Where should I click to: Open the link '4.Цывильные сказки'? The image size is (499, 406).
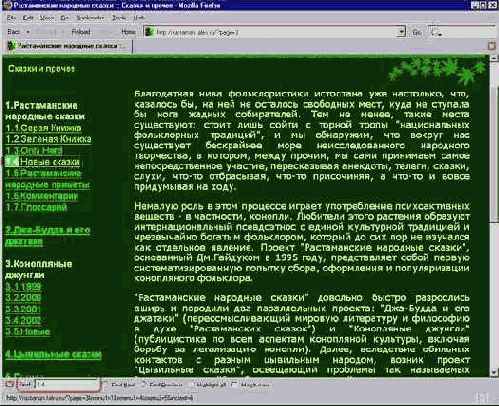click(x=53, y=354)
